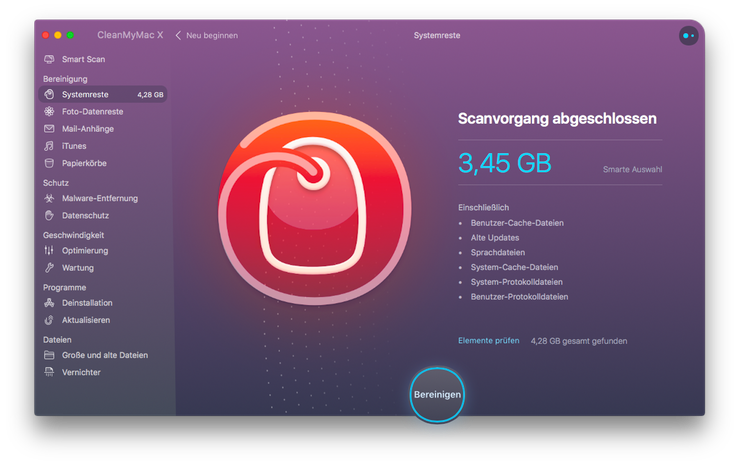The width and height of the screenshot is (740, 465).
Task: Click the back chevron beside Neu beginnen
Action: pos(178,35)
